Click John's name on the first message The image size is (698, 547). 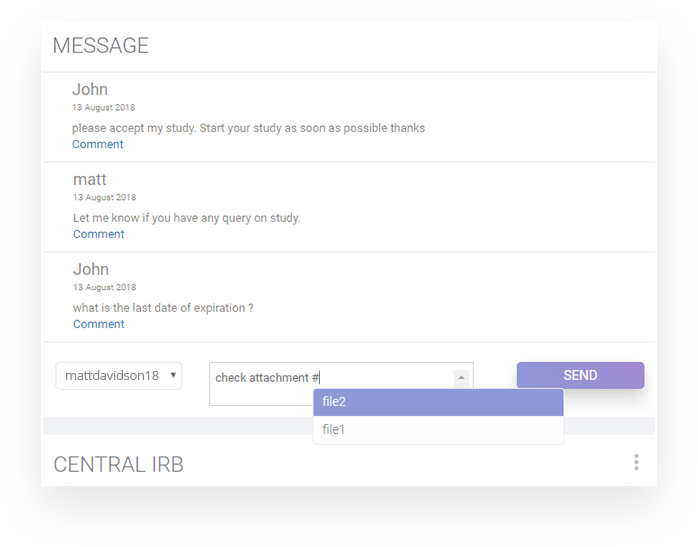(90, 90)
